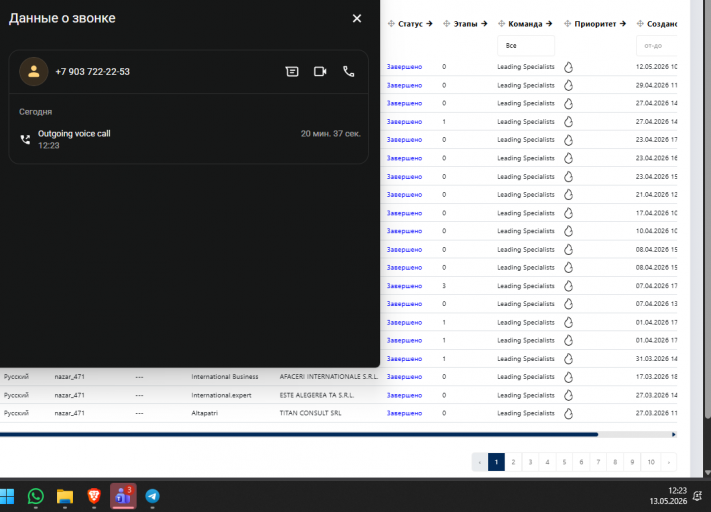Open Завершено link for the 21.04.2026 row
The height and width of the screenshot is (512, 711).
pos(404,195)
